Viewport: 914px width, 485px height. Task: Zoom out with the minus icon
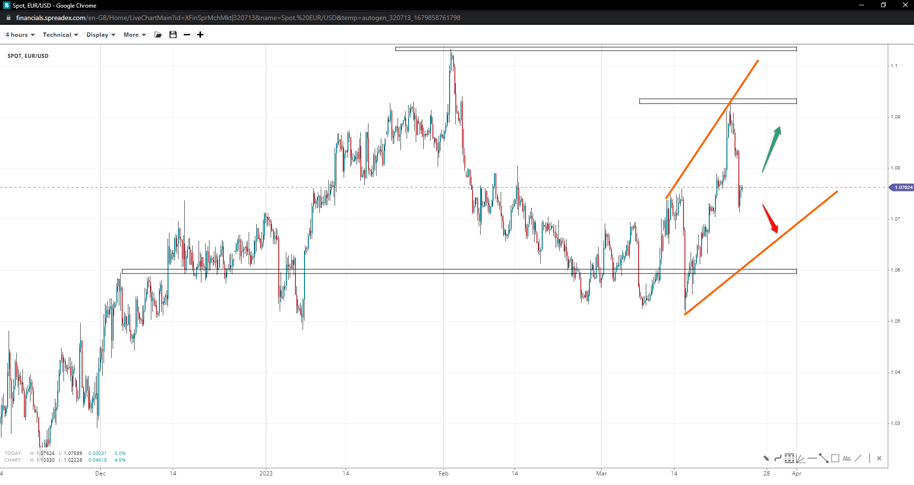pos(187,35)
